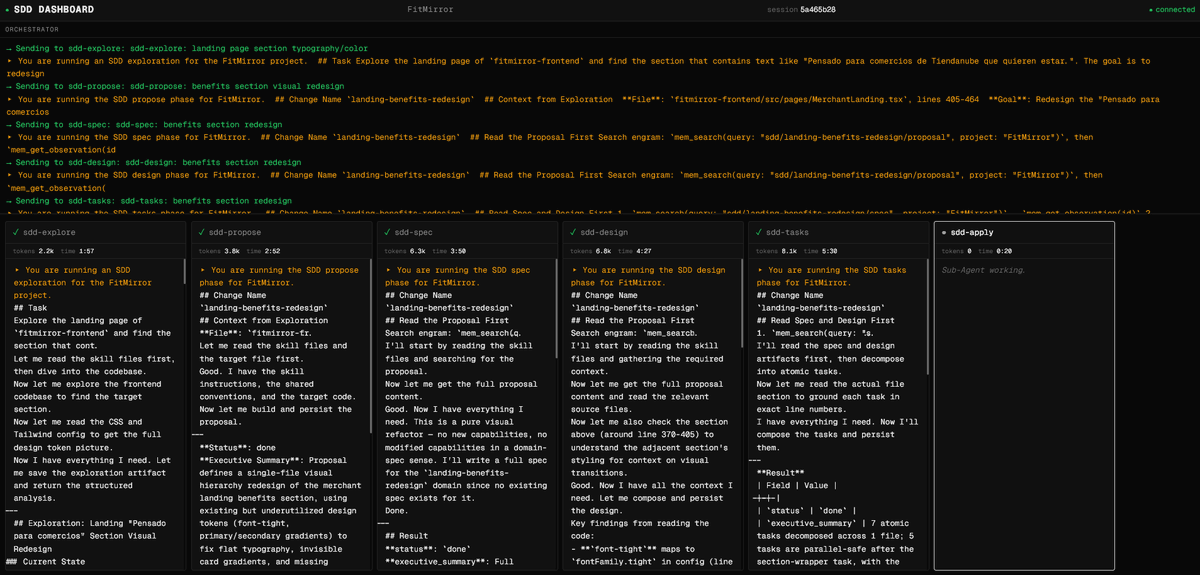Click the working status dot on sdd-apply card

click(945, 232)
